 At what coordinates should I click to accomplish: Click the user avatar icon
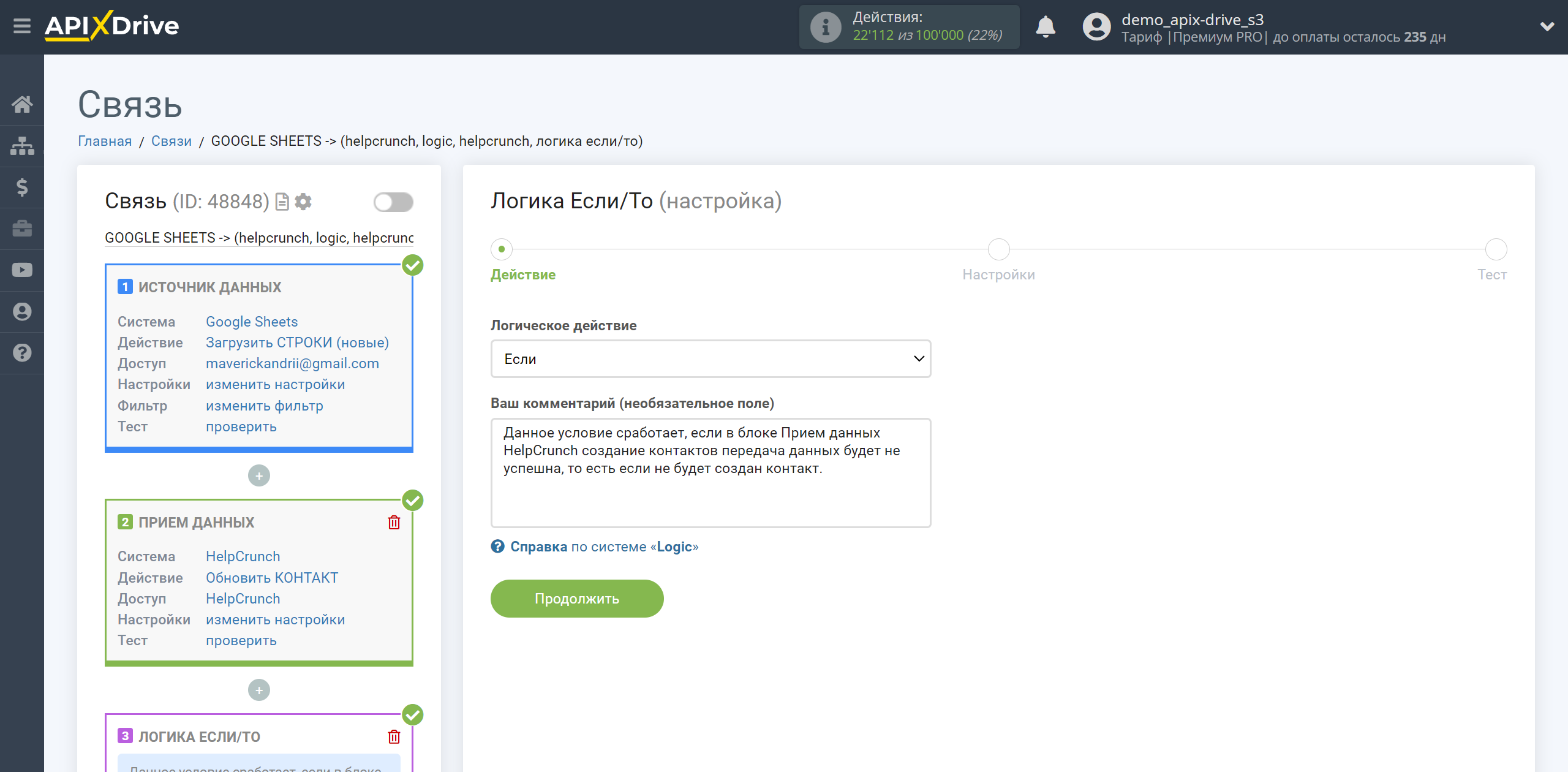pos(1096,27)
